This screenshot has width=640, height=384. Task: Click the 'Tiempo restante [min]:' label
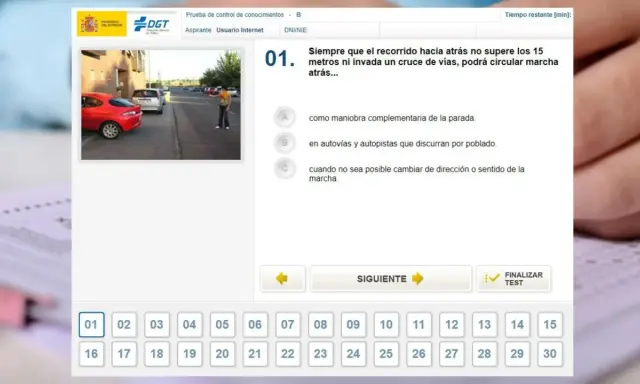[538, 15]
